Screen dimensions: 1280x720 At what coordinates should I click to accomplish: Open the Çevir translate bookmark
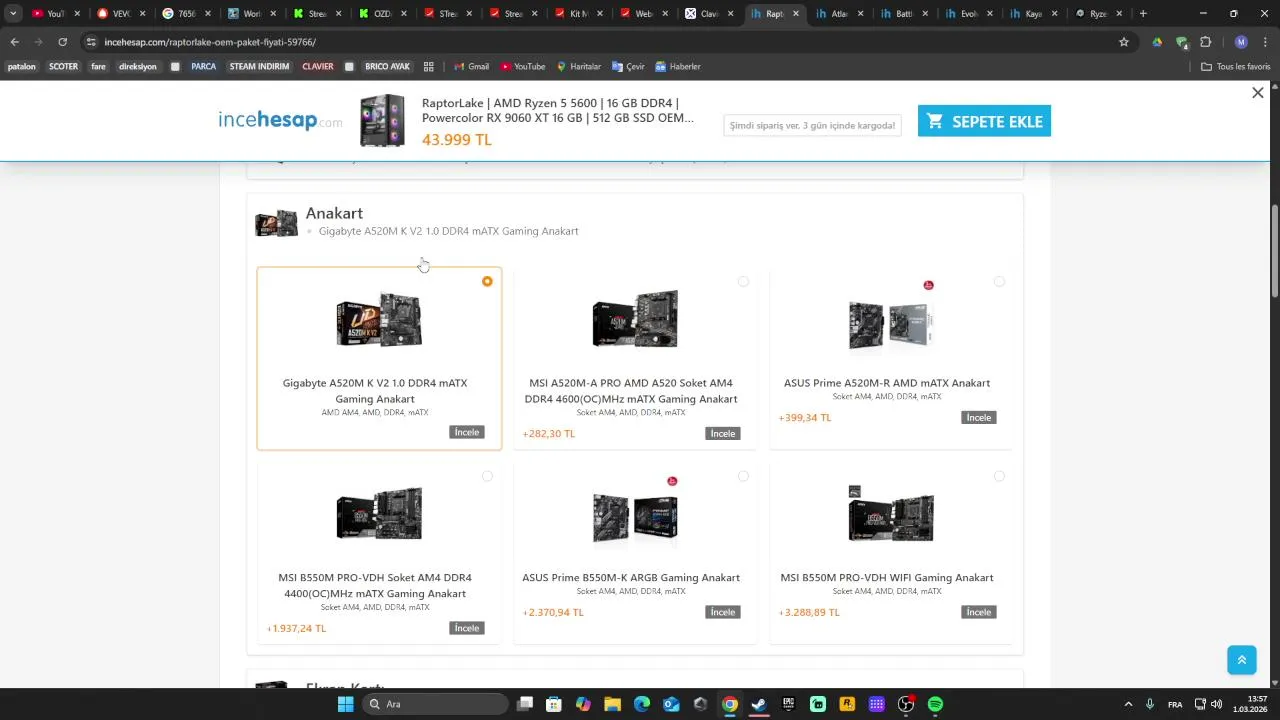point(629,67)
